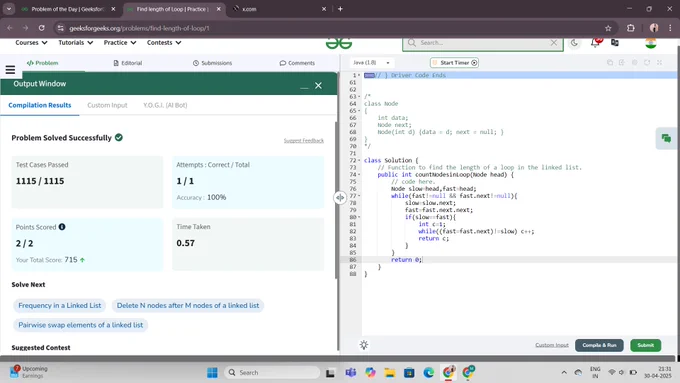Open Microsoft Store from taskbar
This screenshot has height=383, width=680.
[409, 373]
